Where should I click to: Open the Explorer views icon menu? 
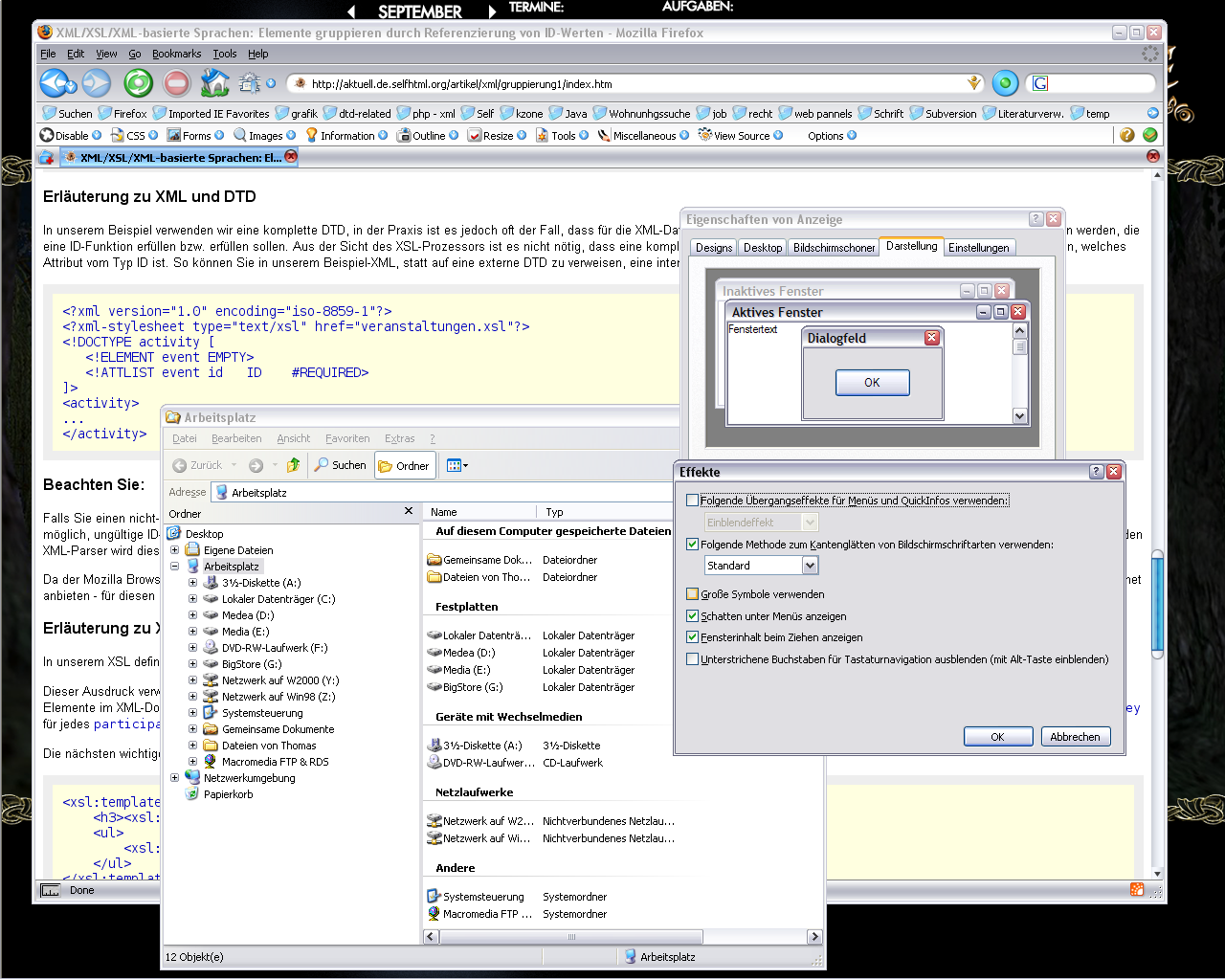[457, 465]
